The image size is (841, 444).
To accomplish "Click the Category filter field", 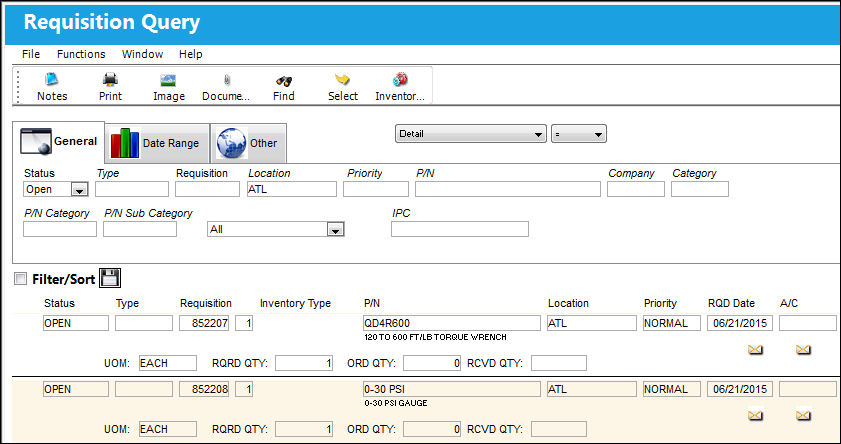I will click(x=700, y=189).
